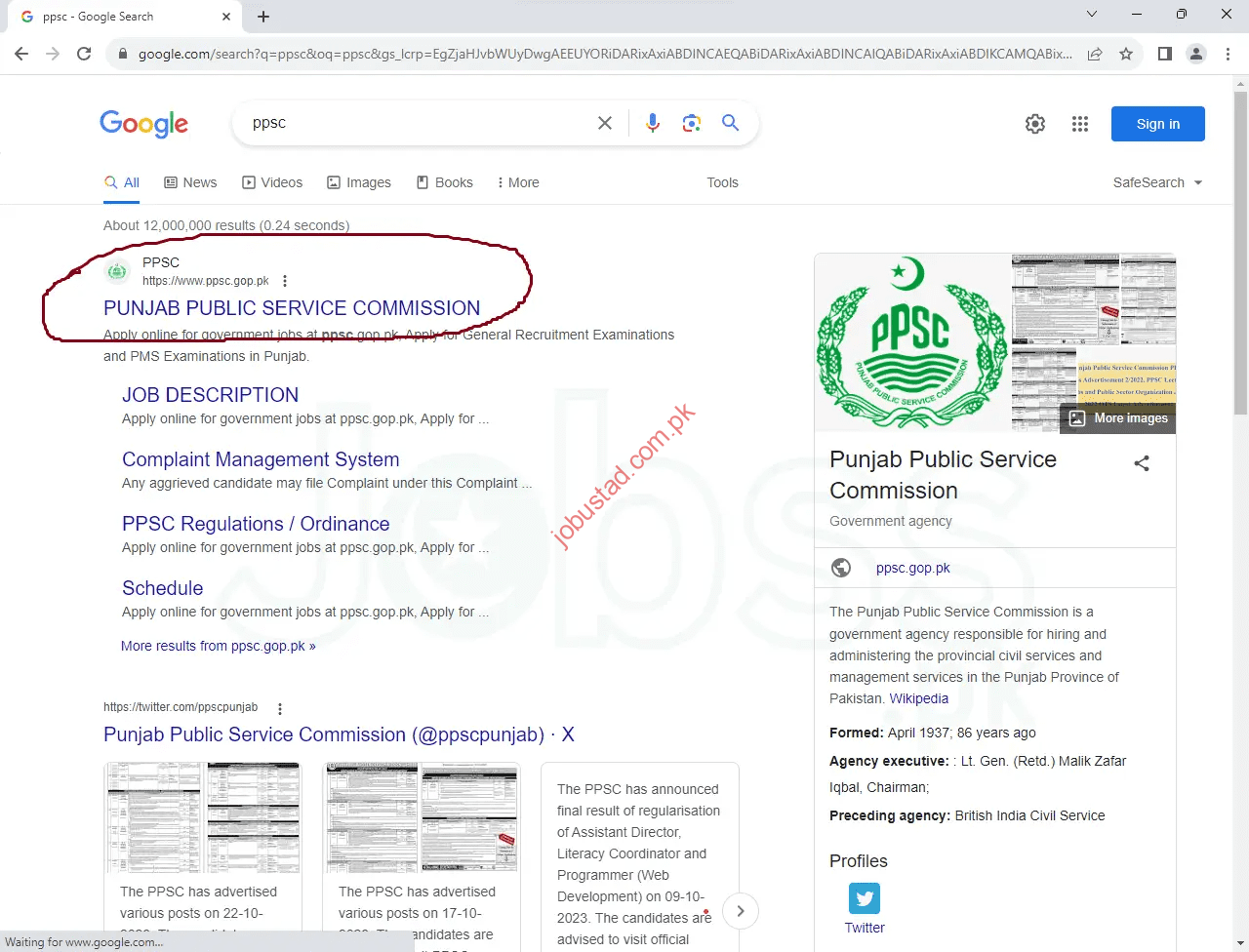Screen dimensions: 1249x952
Task: Click the vertical page scrollbar
Action: tap(1240, 254)
